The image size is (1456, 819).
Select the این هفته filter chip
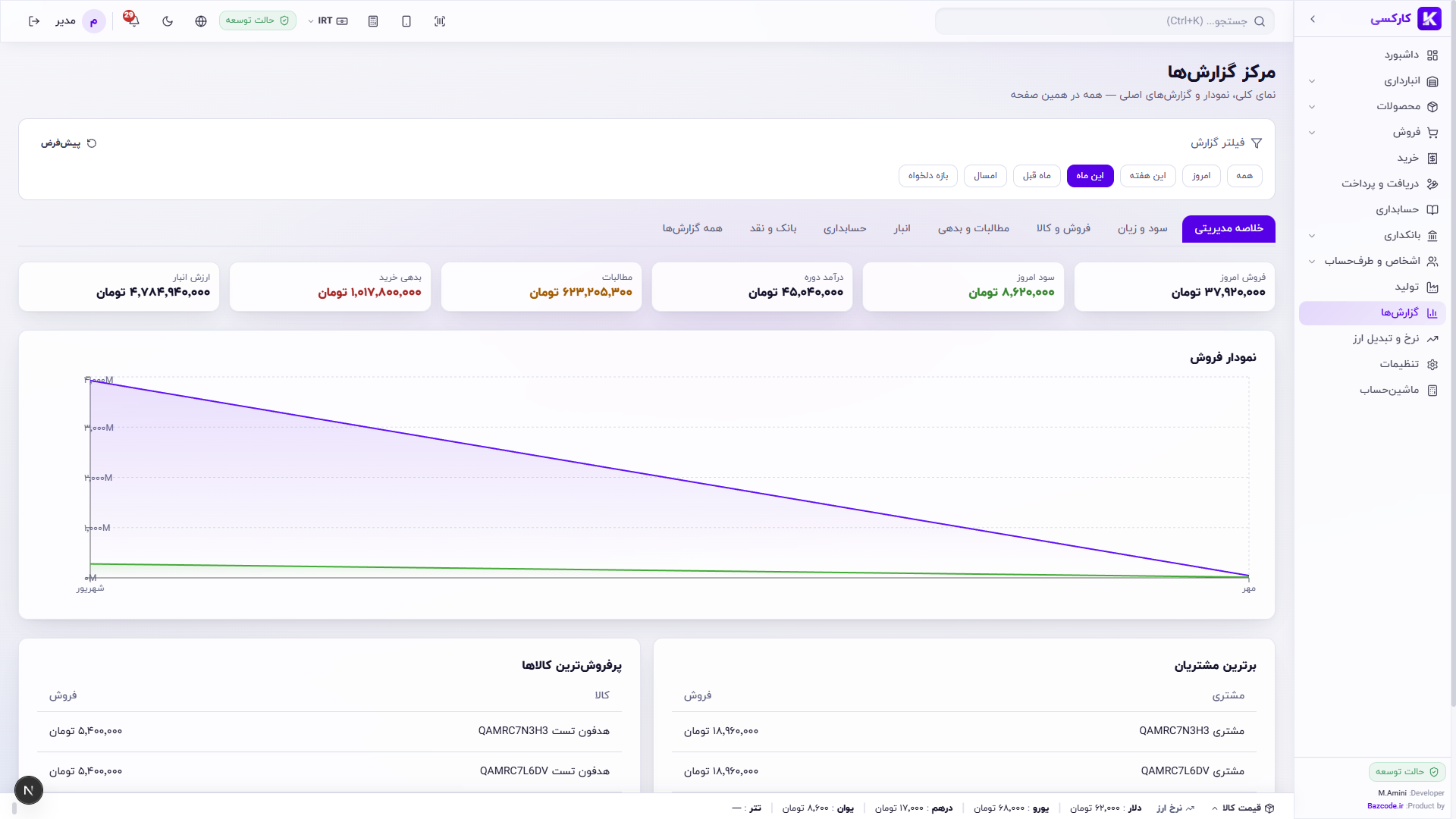1147,176
